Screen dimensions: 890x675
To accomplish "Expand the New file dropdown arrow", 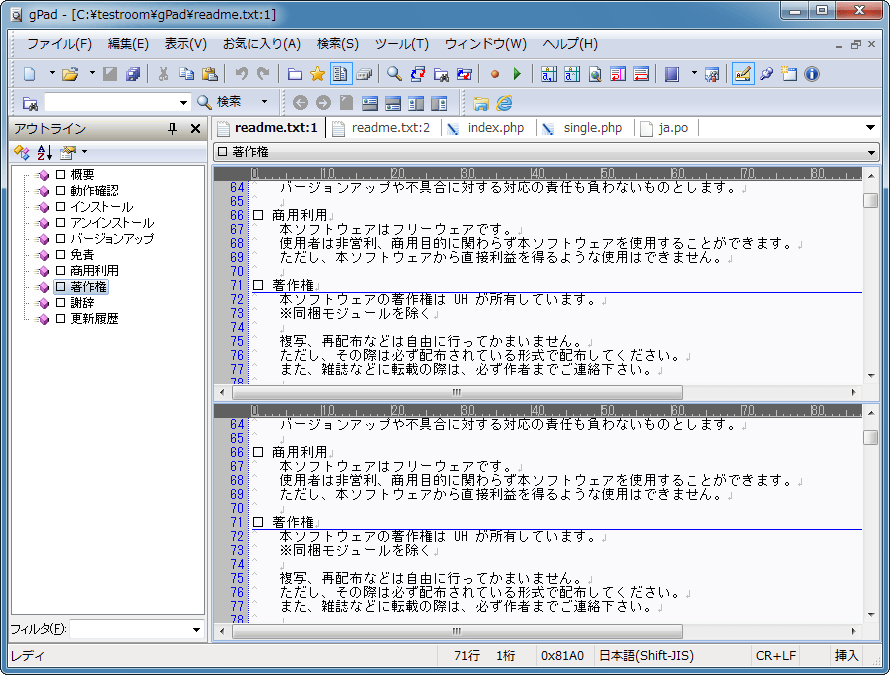I will [x=52, y=73].
